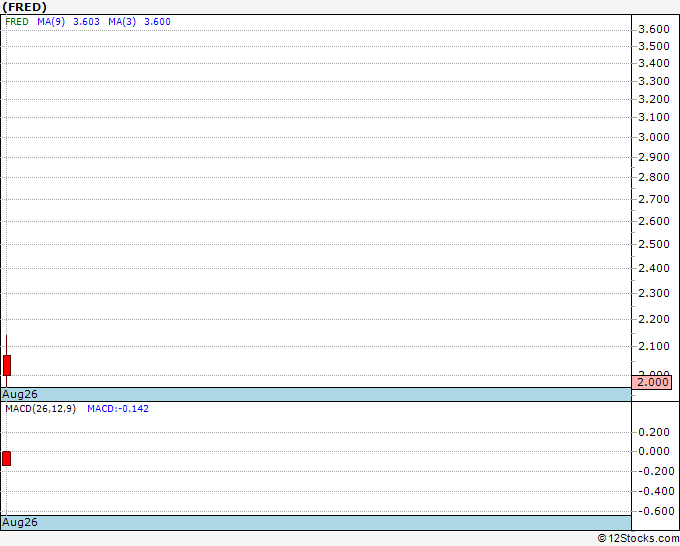The image size is (680, 546).
Task: Click the -0.600 MACD axis label
Action: point(656,511)
